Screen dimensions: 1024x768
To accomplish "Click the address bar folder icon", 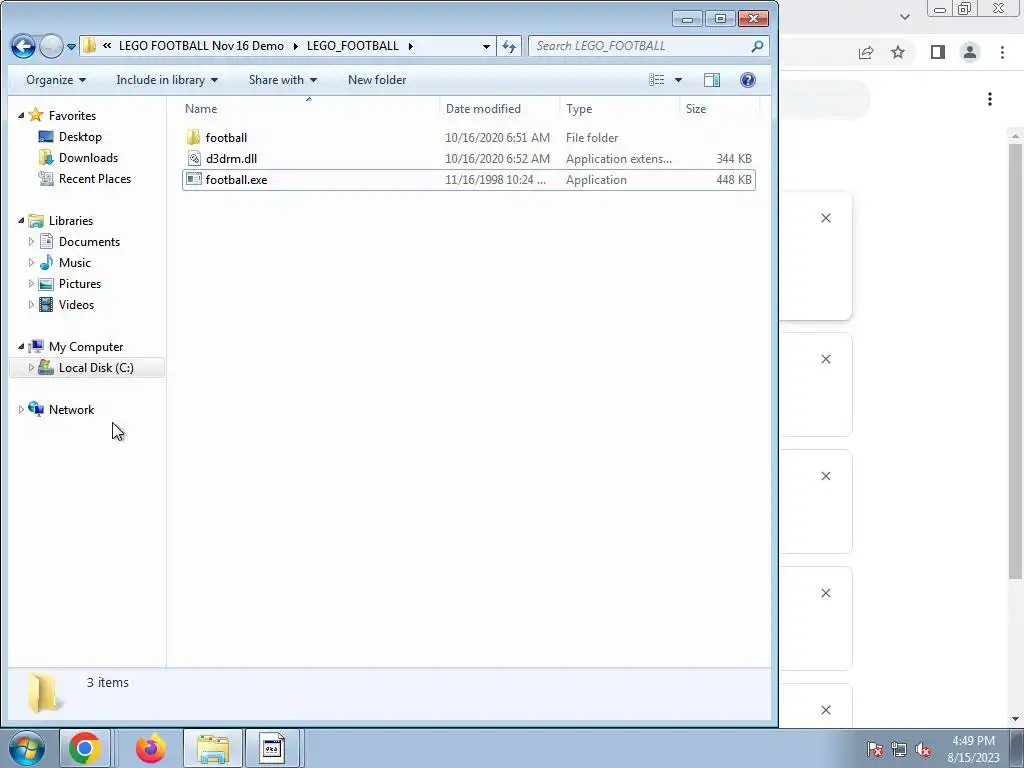I will coord(89,46).
